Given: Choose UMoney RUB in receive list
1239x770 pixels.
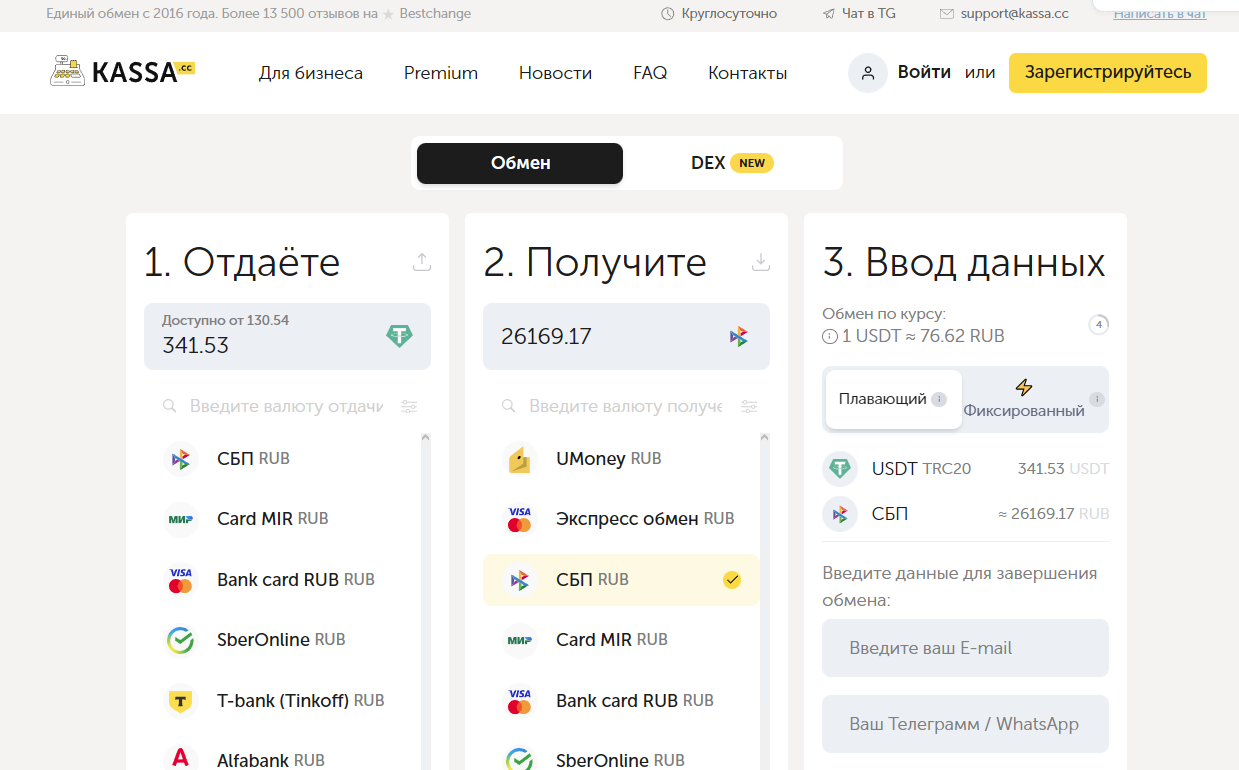Looking at the screenshot, I should click(x=608, y=459).
